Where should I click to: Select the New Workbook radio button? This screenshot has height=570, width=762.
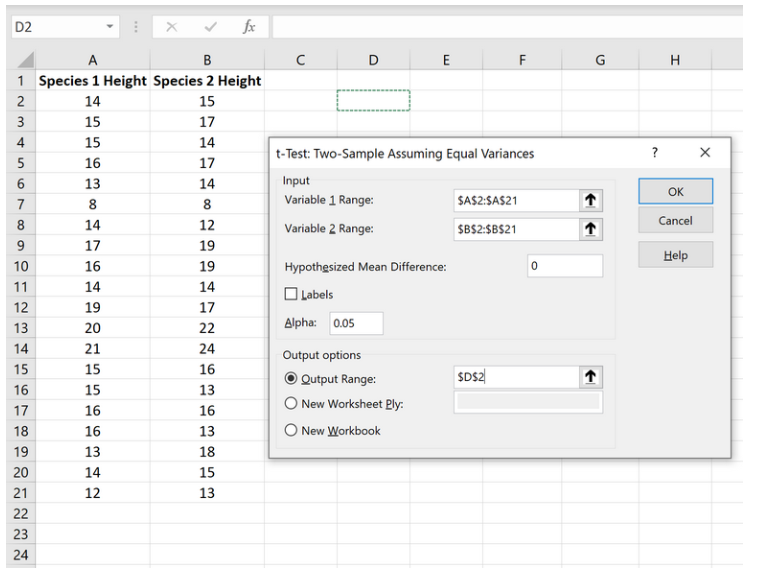pos(291,430)
